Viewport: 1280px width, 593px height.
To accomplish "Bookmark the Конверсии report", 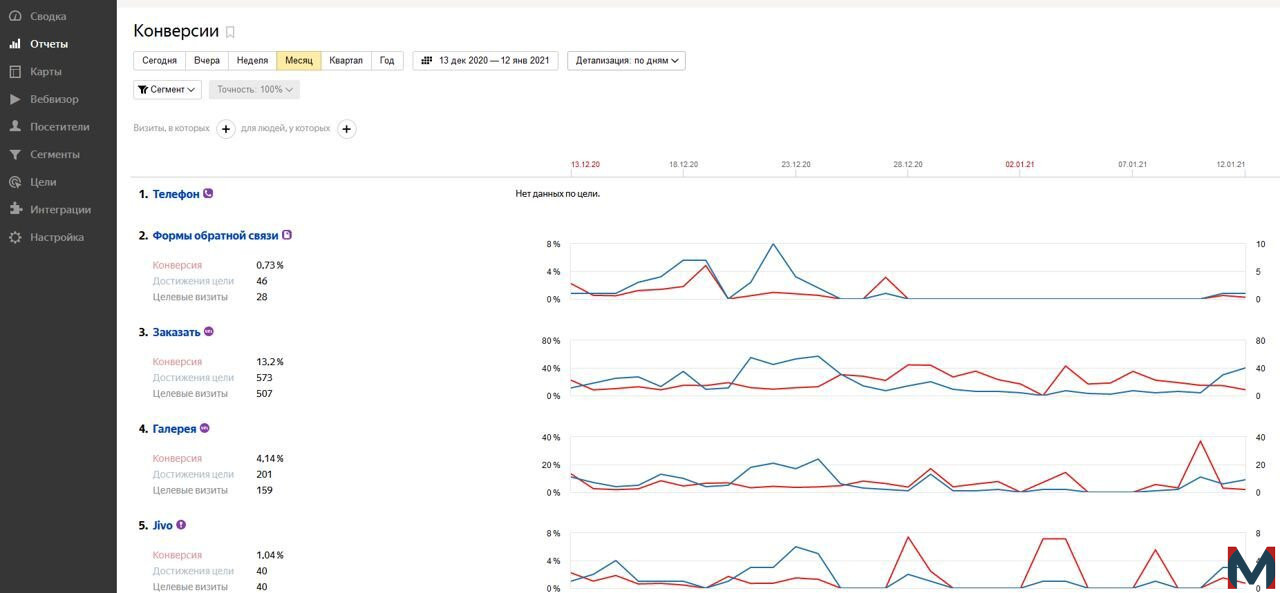I will pos(230,32).
